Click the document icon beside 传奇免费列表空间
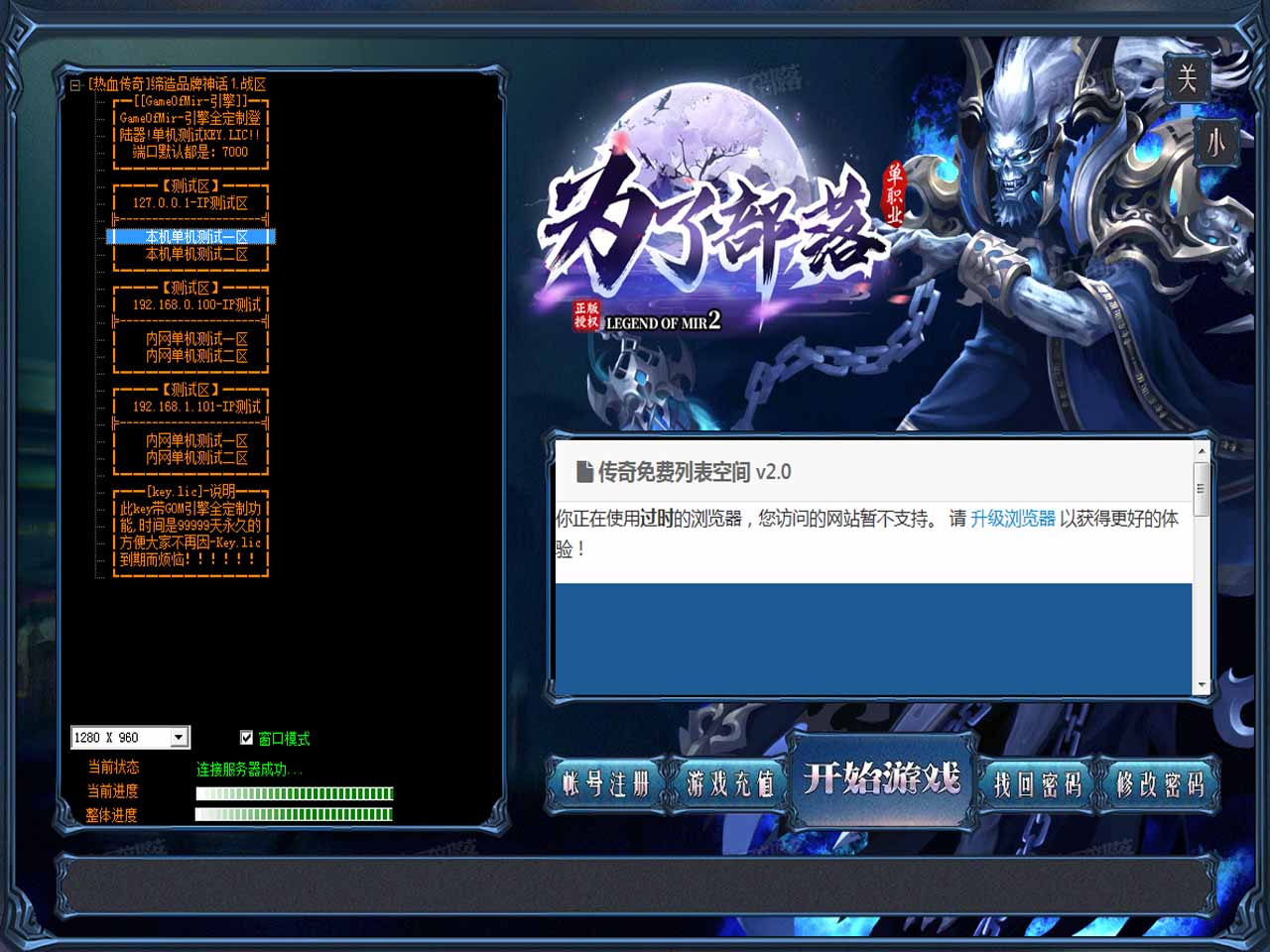Image resolution: width=1270 pixels, height=952 pixels. (x=584, y=472)
